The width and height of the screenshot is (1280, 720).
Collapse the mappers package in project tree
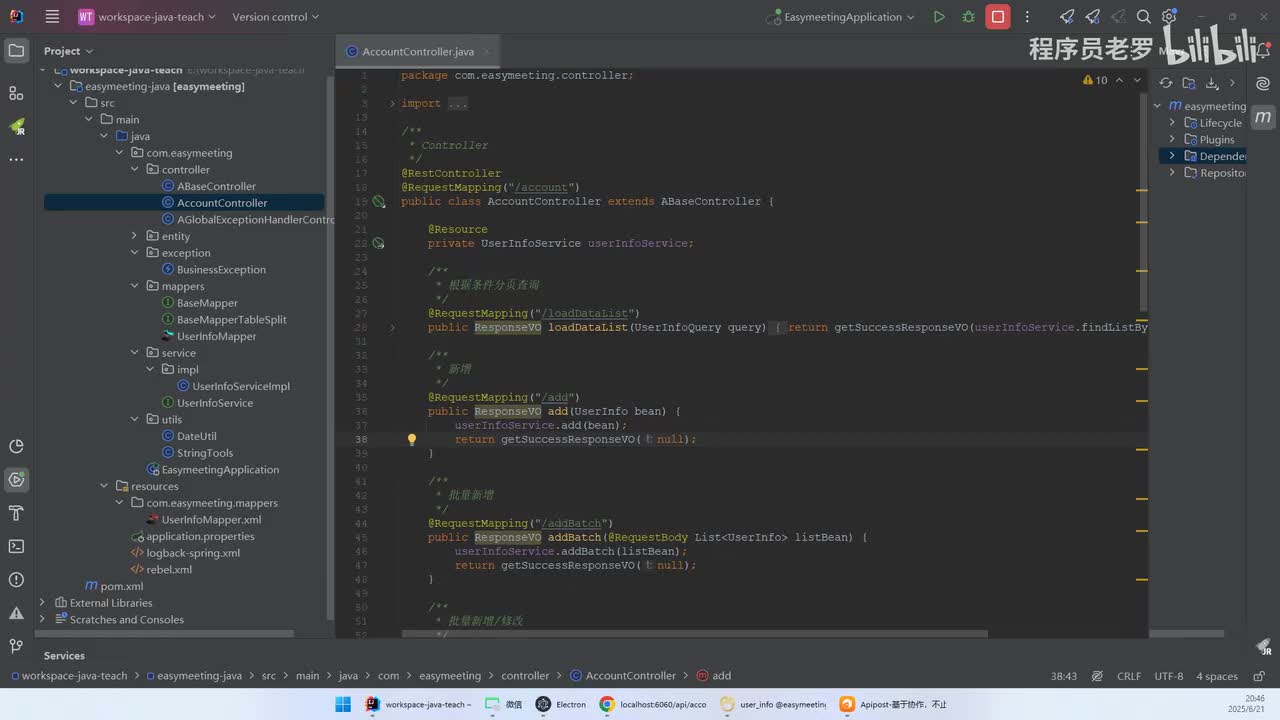click(135, 286)
